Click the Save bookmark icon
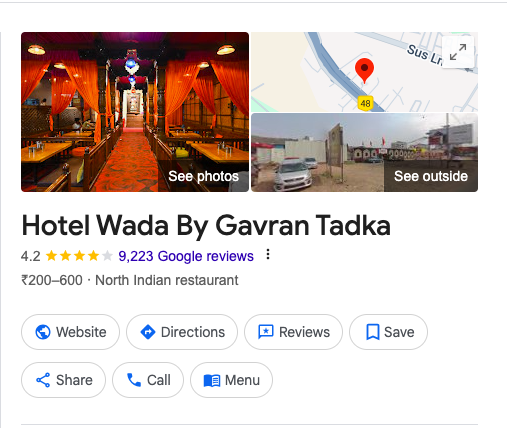 [x=373, y=332]
